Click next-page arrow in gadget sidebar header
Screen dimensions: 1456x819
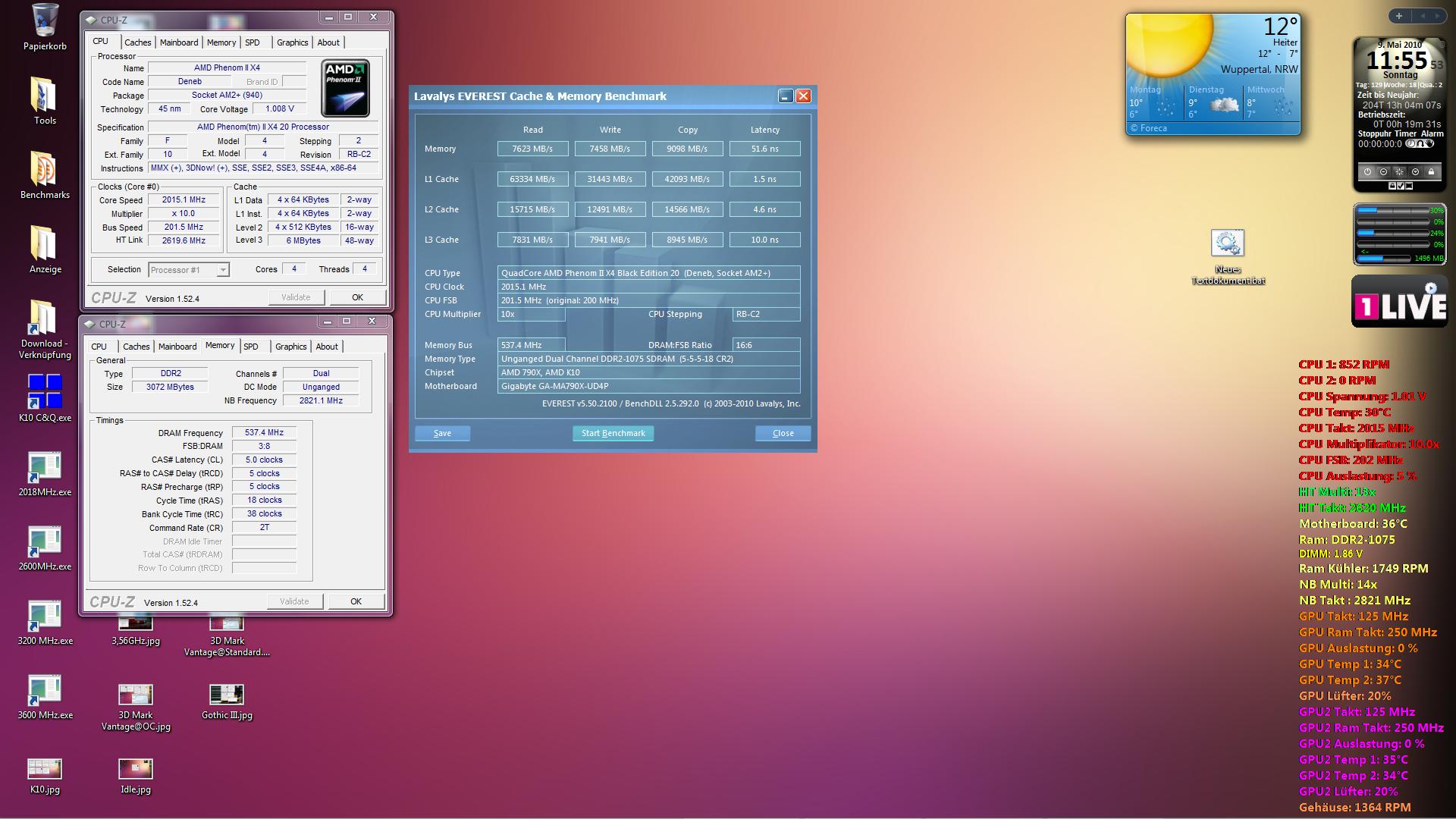1439,16
